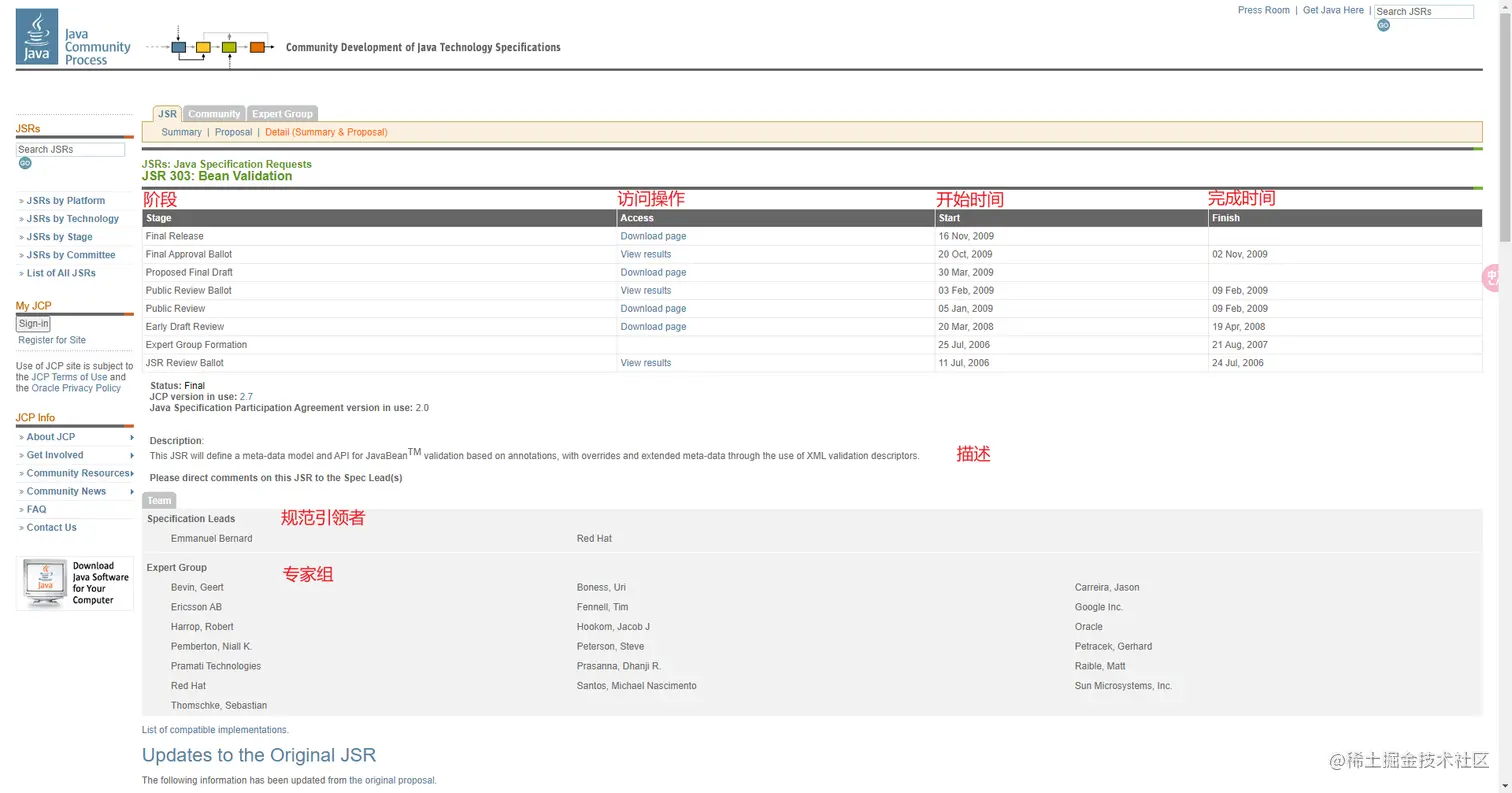Click the Register for Site link
The image size is (1512, 793).
[x=52, y=340]
